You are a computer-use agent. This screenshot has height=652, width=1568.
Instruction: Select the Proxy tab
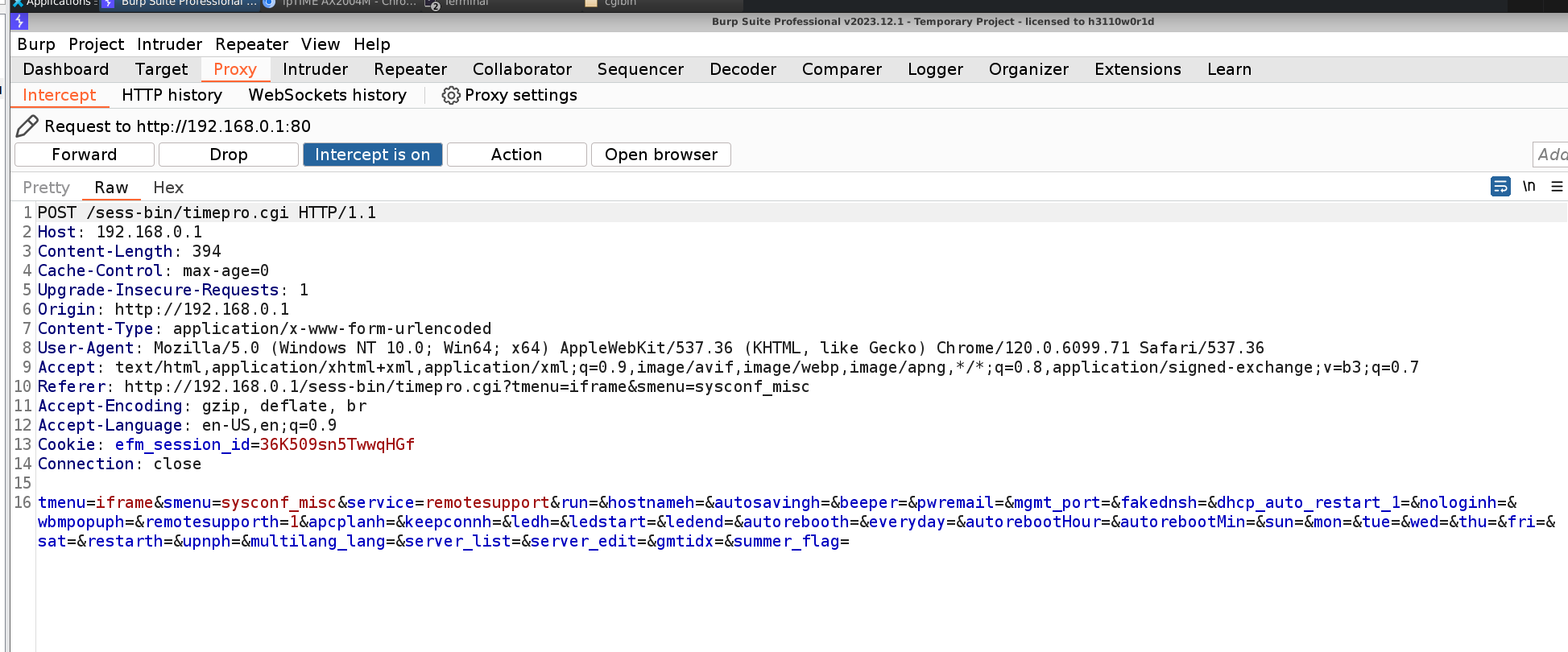(235, 69)
